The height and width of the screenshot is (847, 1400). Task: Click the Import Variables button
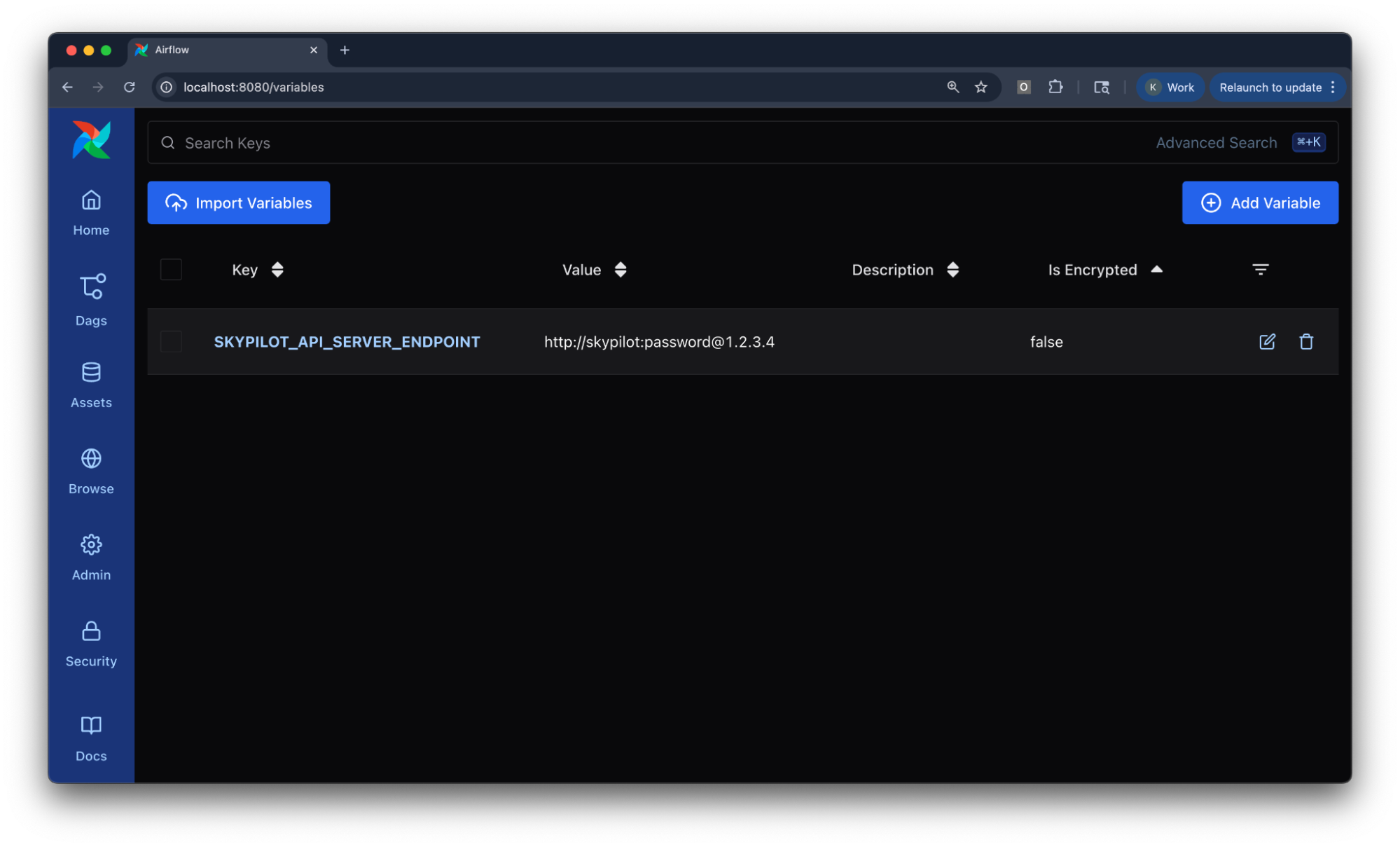pos(238,202)
